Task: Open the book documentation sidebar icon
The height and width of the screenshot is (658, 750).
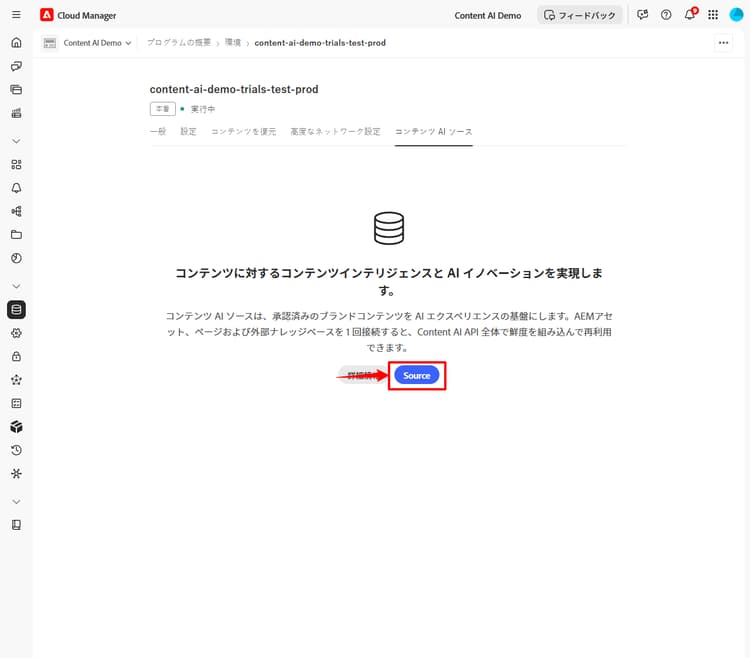Action: (x=16, y=525)
